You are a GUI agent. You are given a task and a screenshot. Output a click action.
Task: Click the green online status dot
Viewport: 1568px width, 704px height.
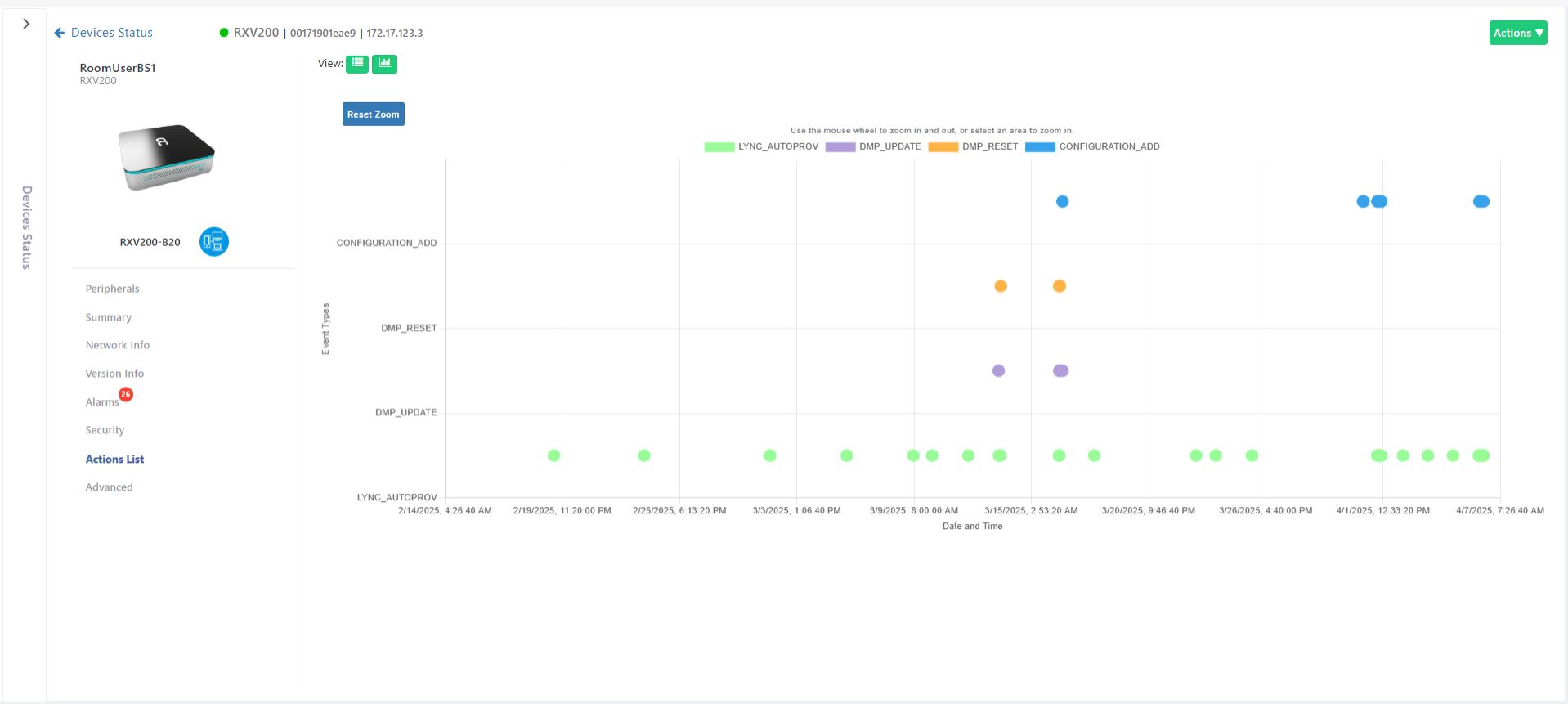pyautogui.click(x=224, y=33)
